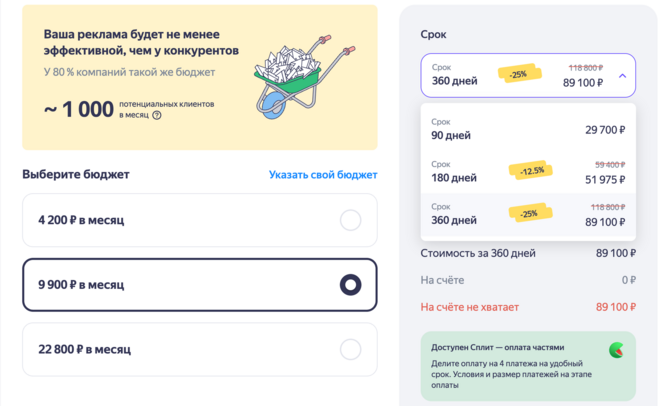
Task: Click the green Split logo icon
Action: [617, 350]
